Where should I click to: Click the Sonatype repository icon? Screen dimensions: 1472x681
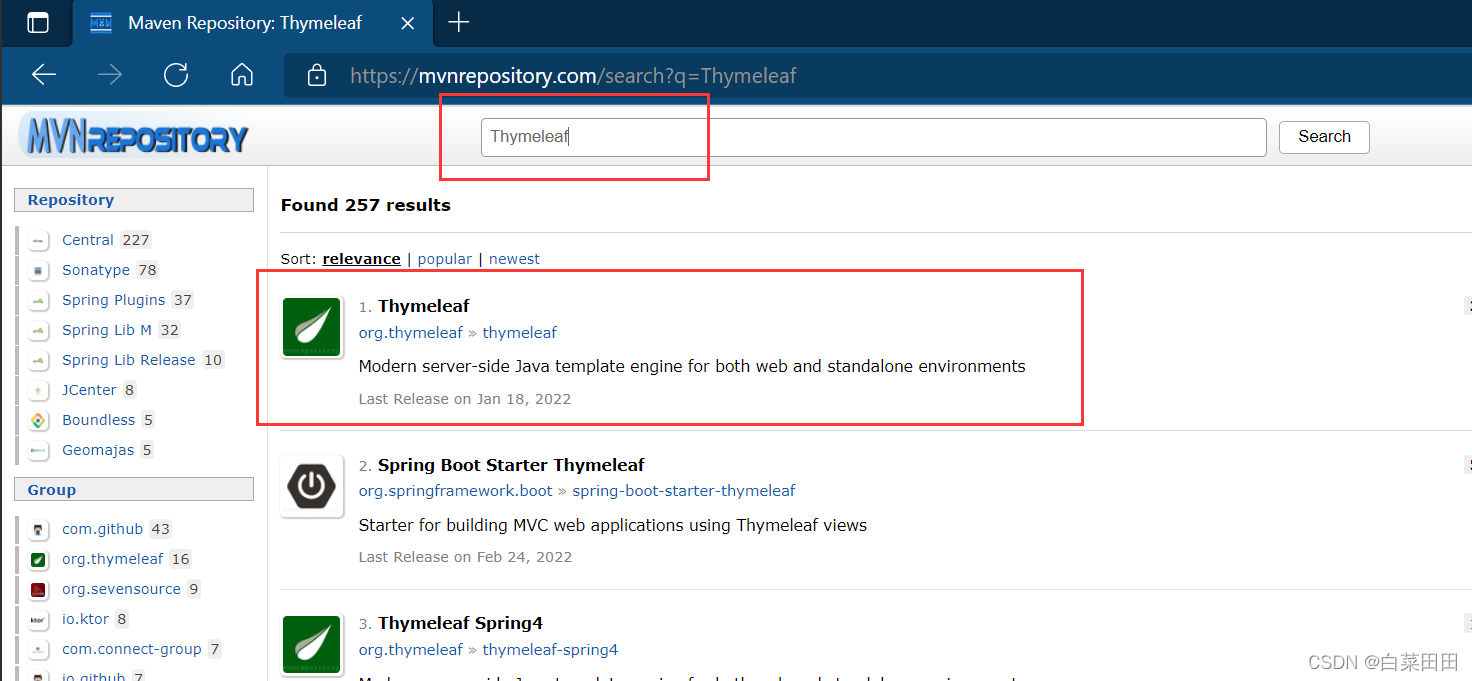(39, 270)
